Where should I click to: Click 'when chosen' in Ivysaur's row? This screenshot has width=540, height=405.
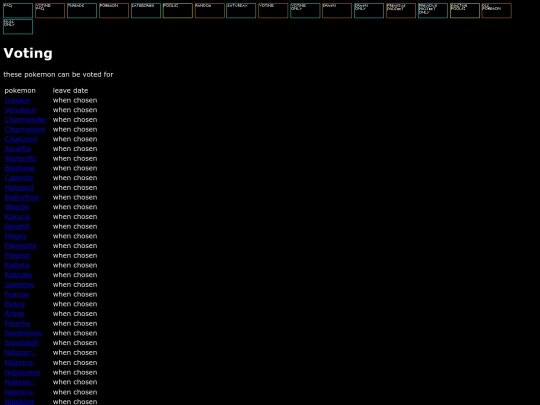[75, 100]
